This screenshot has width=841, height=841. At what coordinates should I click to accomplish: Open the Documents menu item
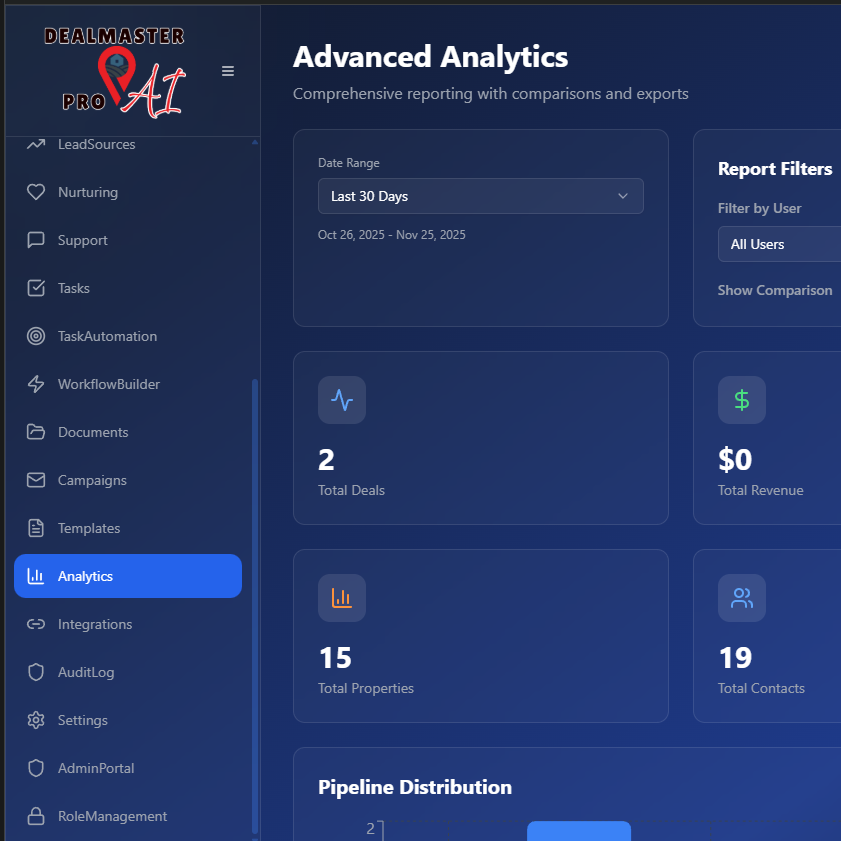[93, 432]
